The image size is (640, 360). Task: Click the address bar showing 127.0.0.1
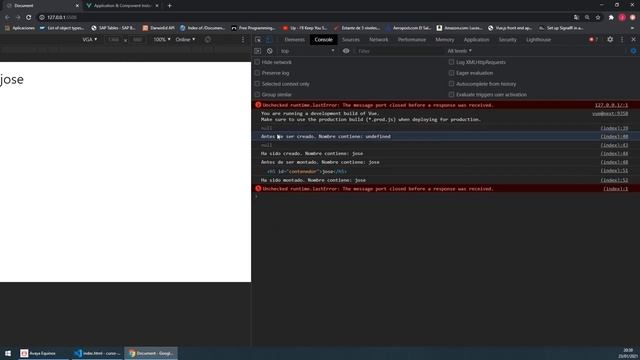coord(302,18)
